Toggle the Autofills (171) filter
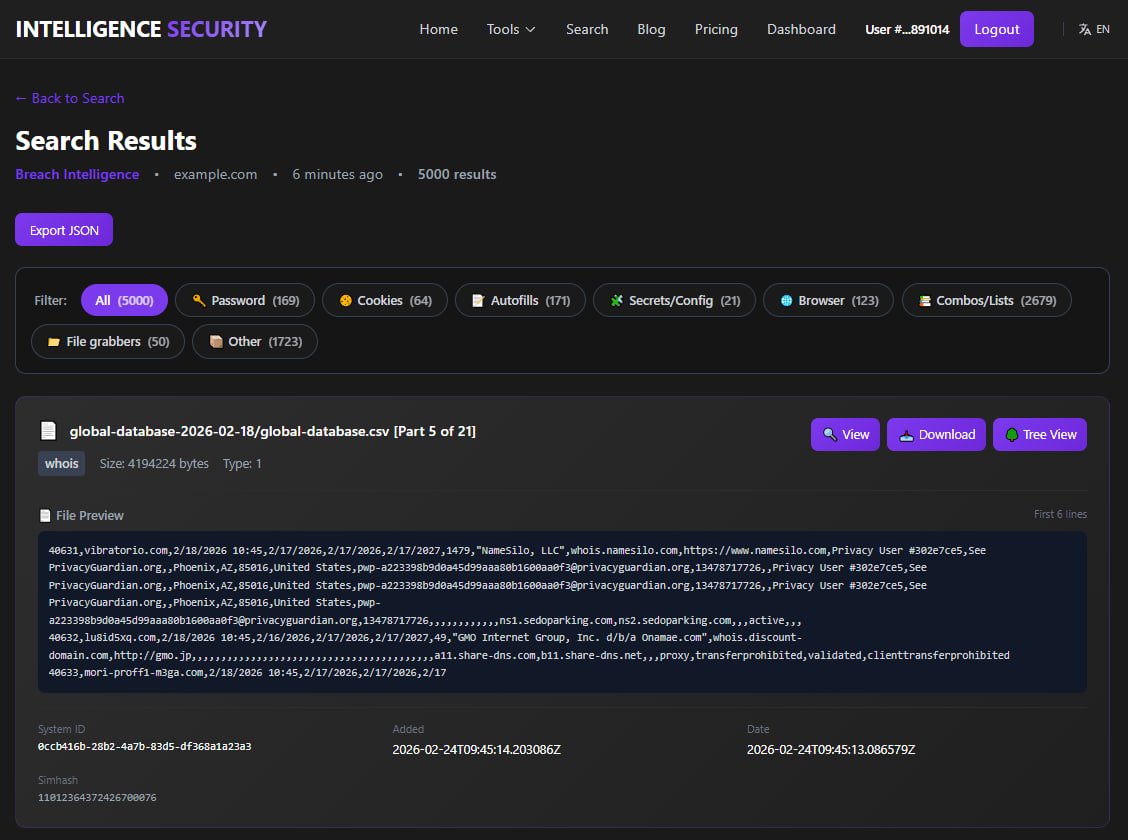 520,300
